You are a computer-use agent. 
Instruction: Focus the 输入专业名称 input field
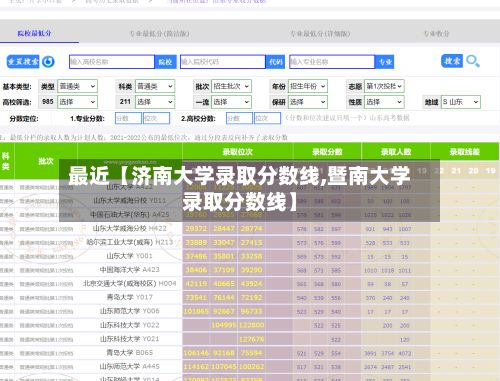click(x=332, y=62)
